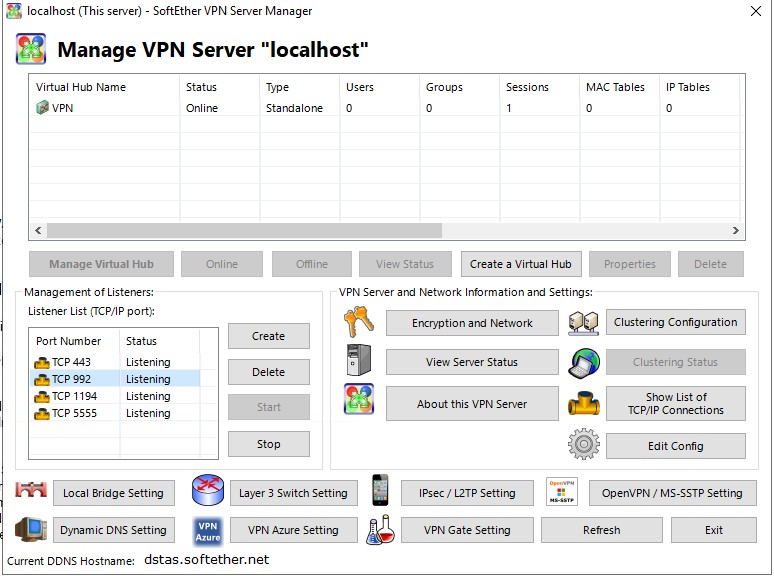Click the bridge icon beside Local Bridge Setting

(32, 492)
